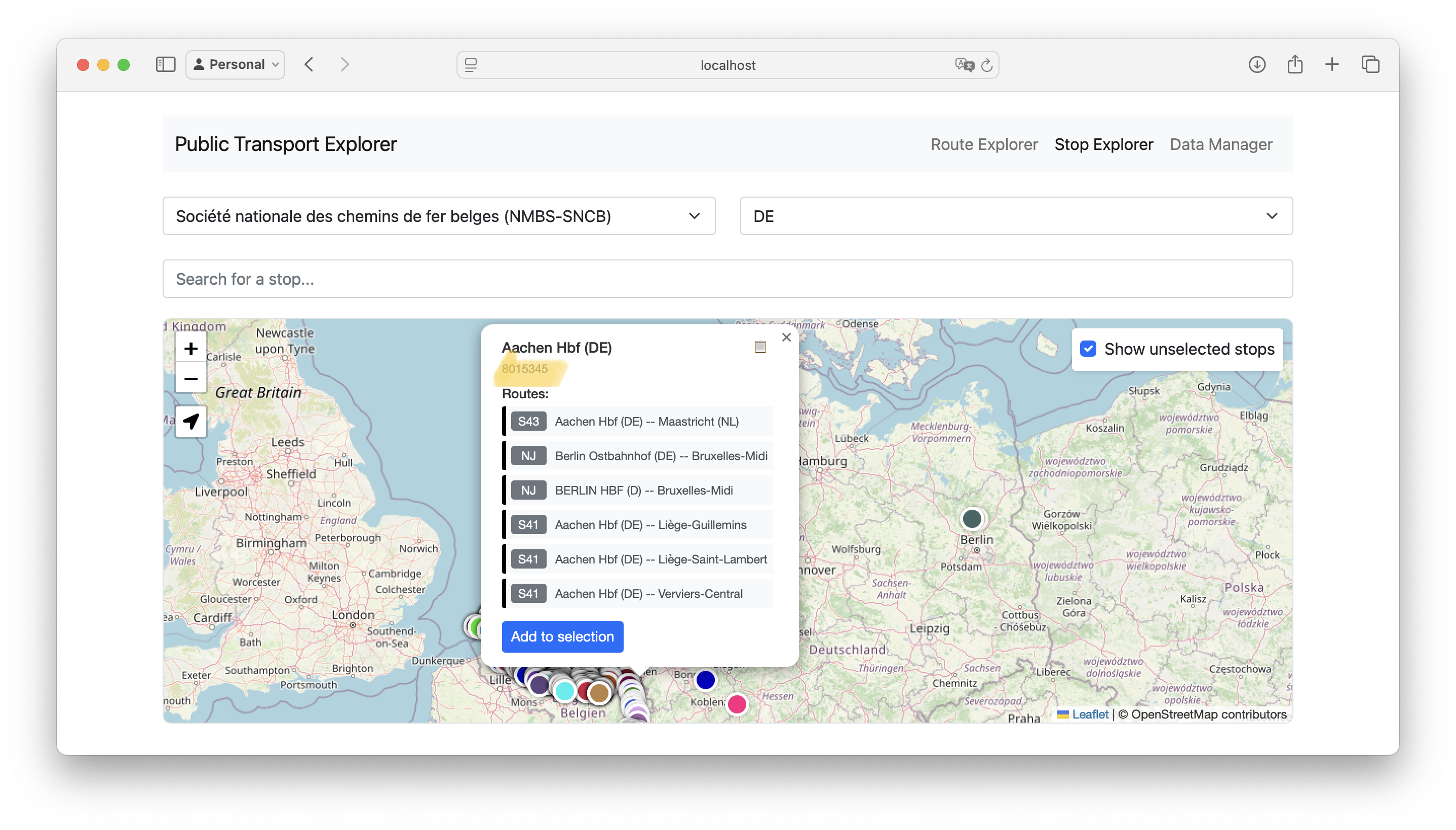Click the S43 route badge icon
This screenshot has width=1456, height=830.
point(529,421)
